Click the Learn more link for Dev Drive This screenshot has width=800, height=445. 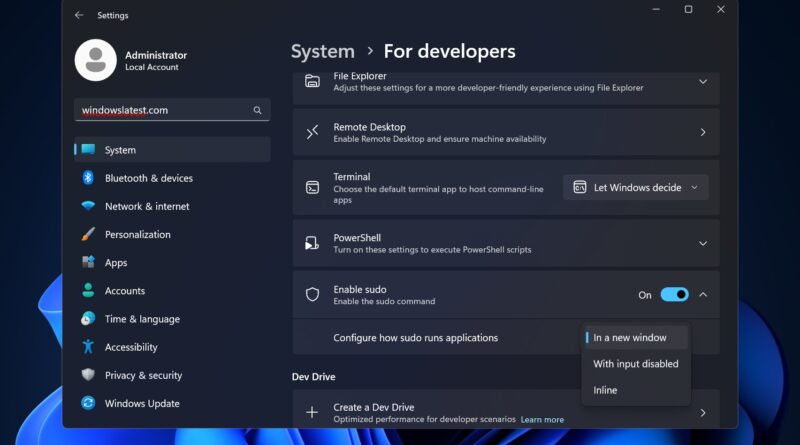pyautogui.click(x=542, y=419)
